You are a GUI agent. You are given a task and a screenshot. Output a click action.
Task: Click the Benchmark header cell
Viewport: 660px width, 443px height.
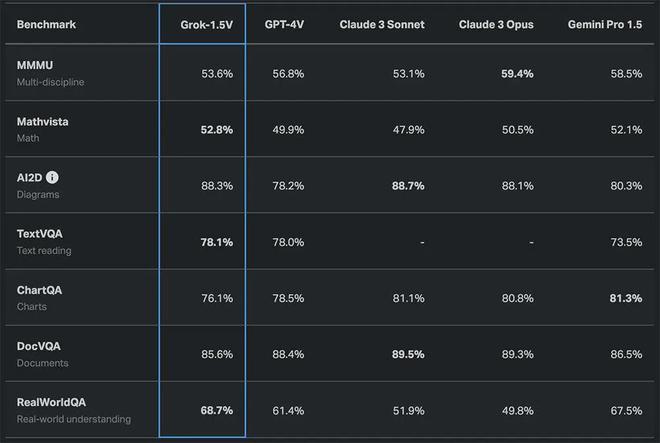(x=47, y=24)
